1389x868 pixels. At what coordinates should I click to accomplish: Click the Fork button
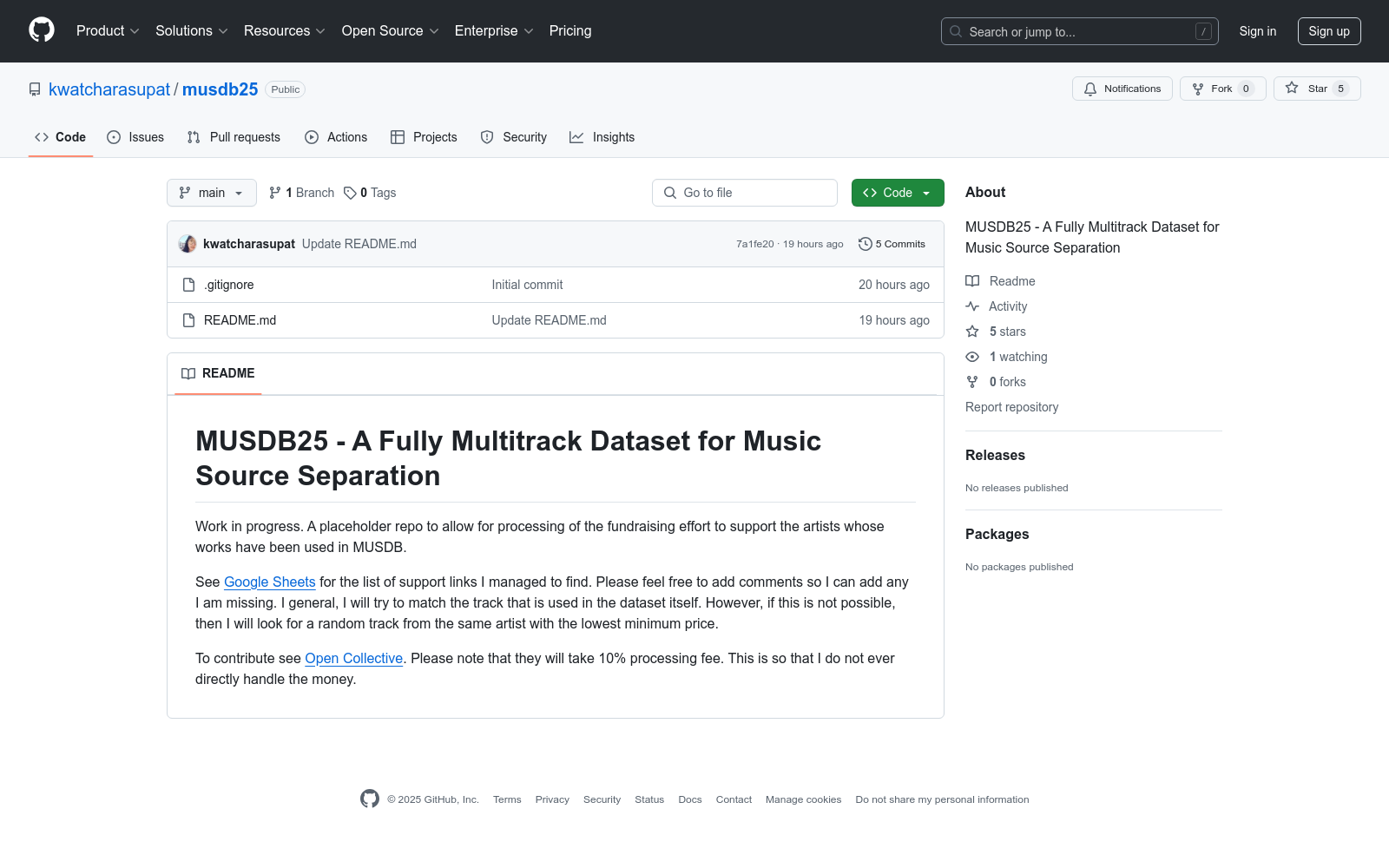[1222, 89]
